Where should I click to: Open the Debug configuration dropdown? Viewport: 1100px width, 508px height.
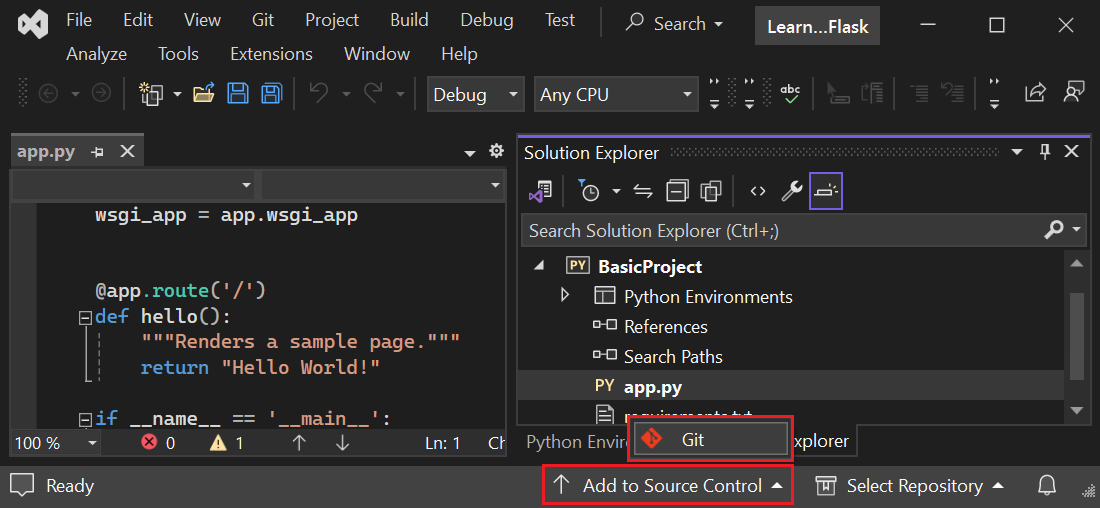tap(475, 95)
